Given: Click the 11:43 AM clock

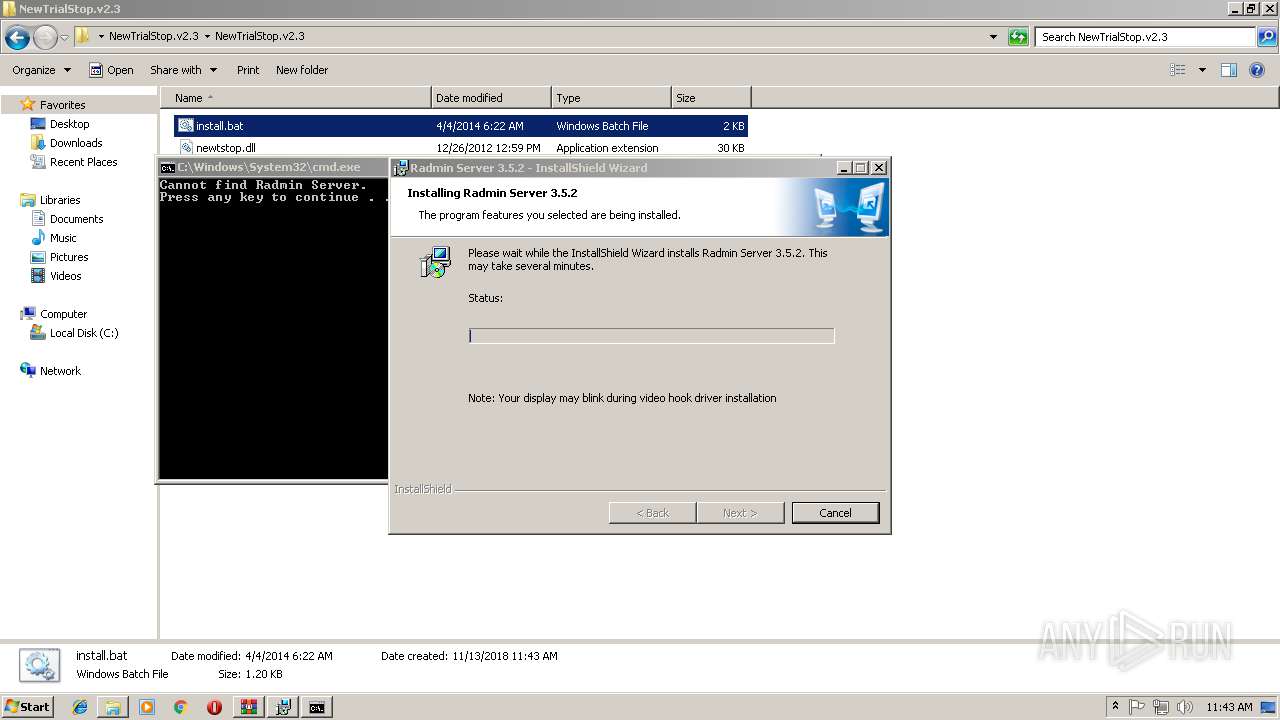Looking at the screenshot, I should pyautogui.click(x=1229, y=707).
